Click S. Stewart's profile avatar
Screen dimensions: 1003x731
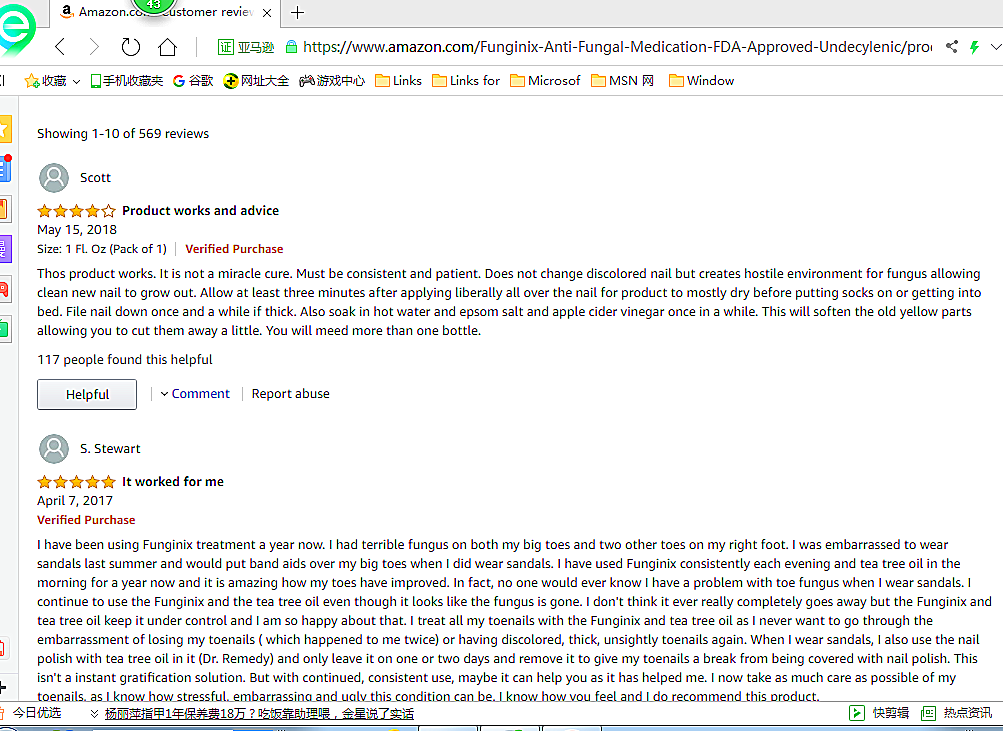pyautogui.click(x=54, y=449)
